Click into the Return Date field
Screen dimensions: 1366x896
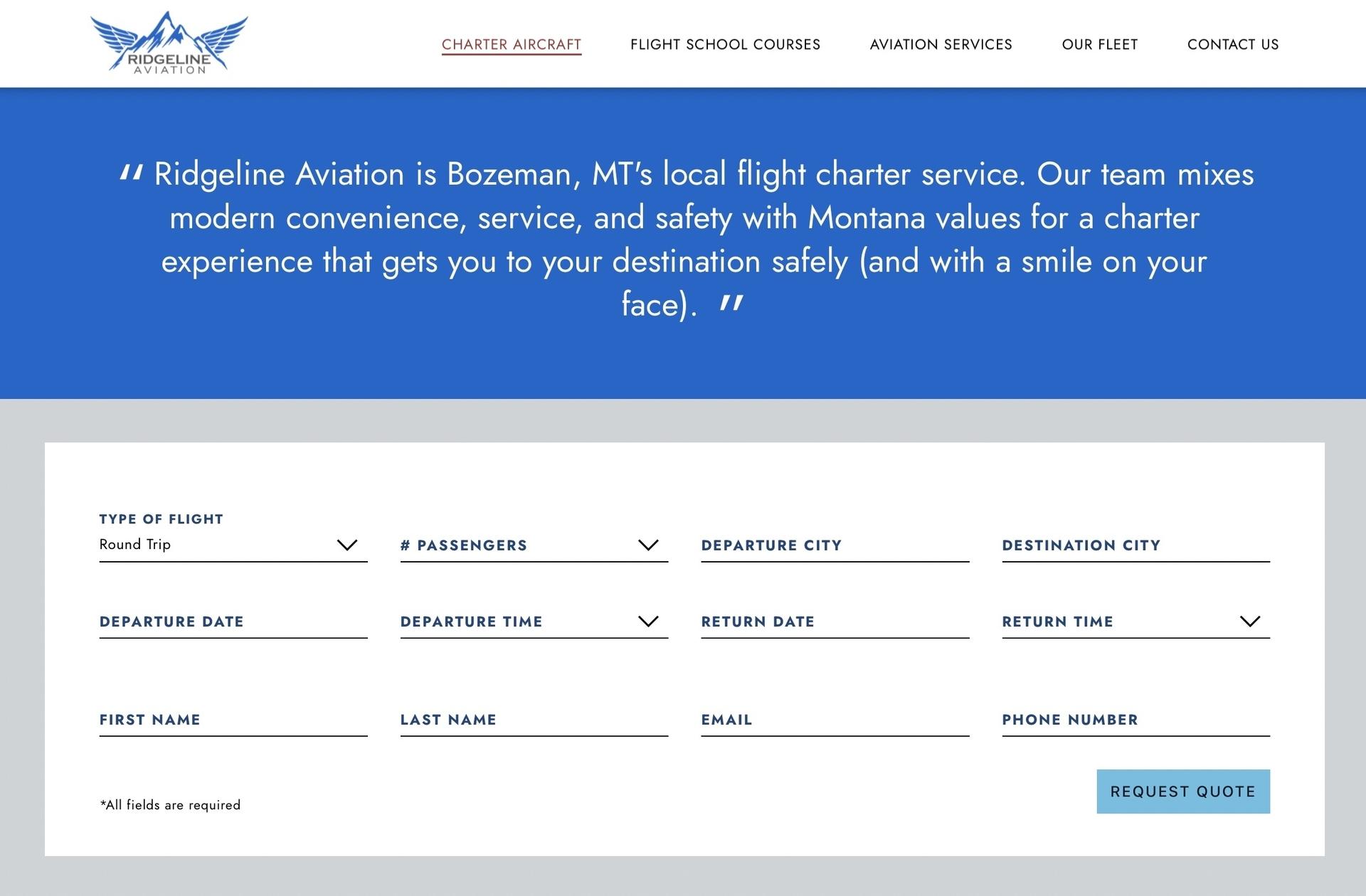[x=835, y=622]
